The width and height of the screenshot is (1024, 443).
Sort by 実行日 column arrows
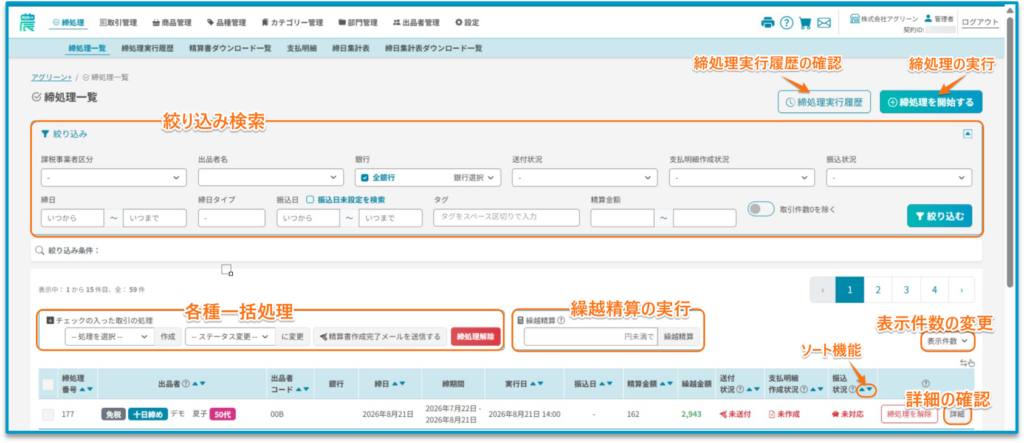click(x=537, y=384)
